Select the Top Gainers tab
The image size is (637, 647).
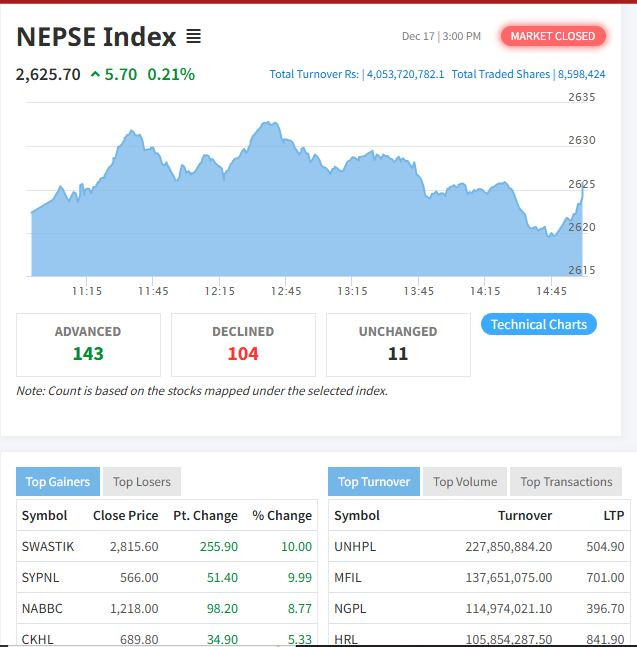point(57,481)
